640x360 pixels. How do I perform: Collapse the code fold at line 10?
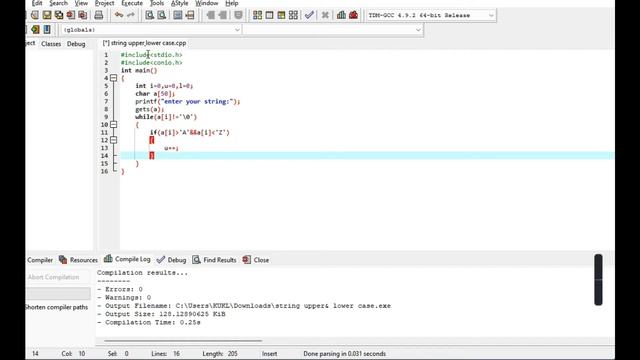[x=113, y=124]
